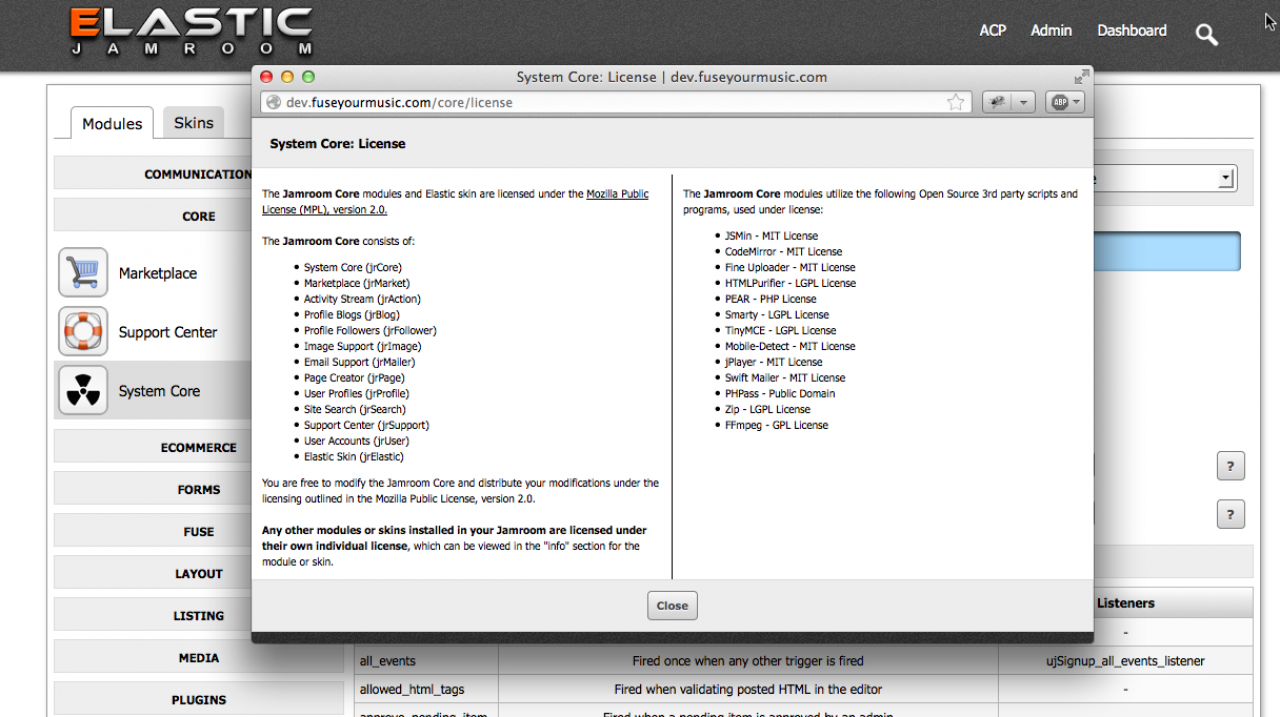Click the Support Center lifebuoy icon
The image size is (1280, 717).
(x=83, y=332)
